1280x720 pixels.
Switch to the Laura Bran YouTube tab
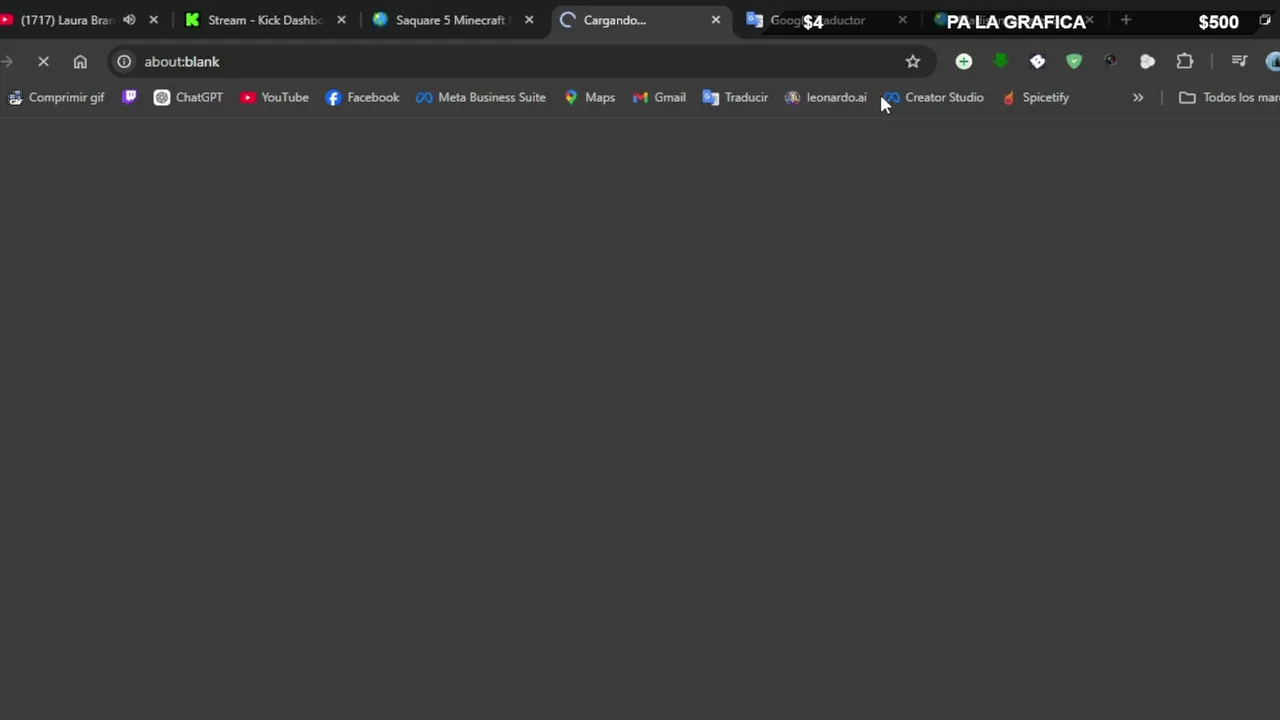[x=66, y=20]
